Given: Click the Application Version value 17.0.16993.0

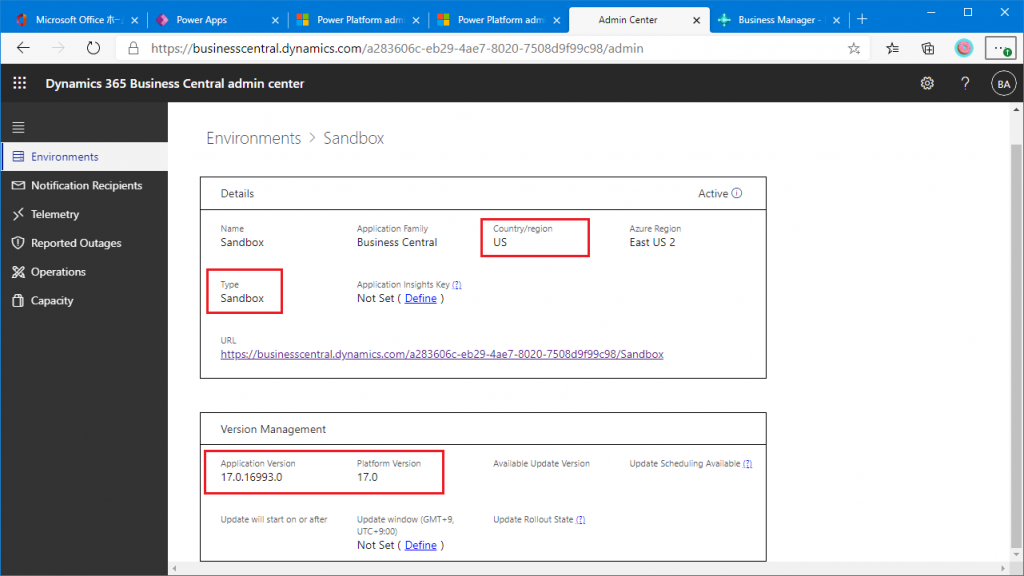Looking at the screenshot, I should tap(251, 477).
